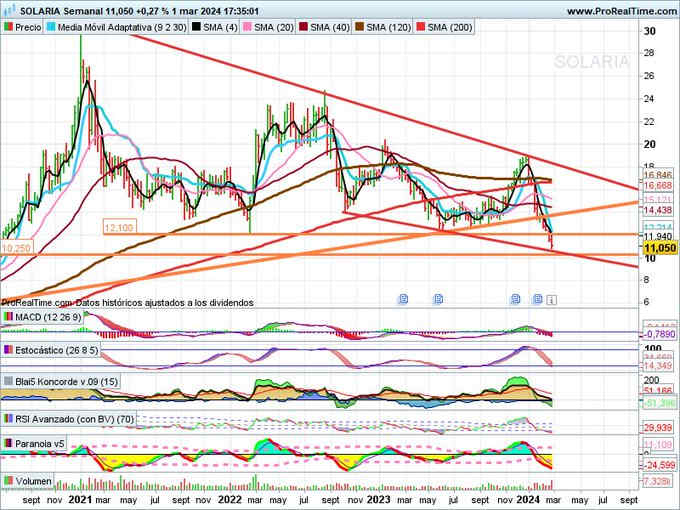Click the Paranoia v5 indicator icon
The height and width of the screenshot is (510, 680).
click(x=8, y=444)
